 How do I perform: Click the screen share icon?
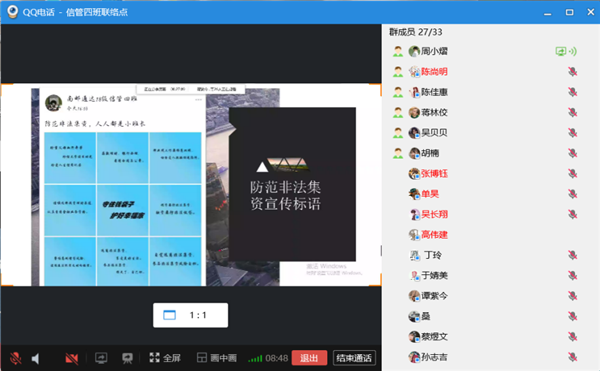coord(101,358)
